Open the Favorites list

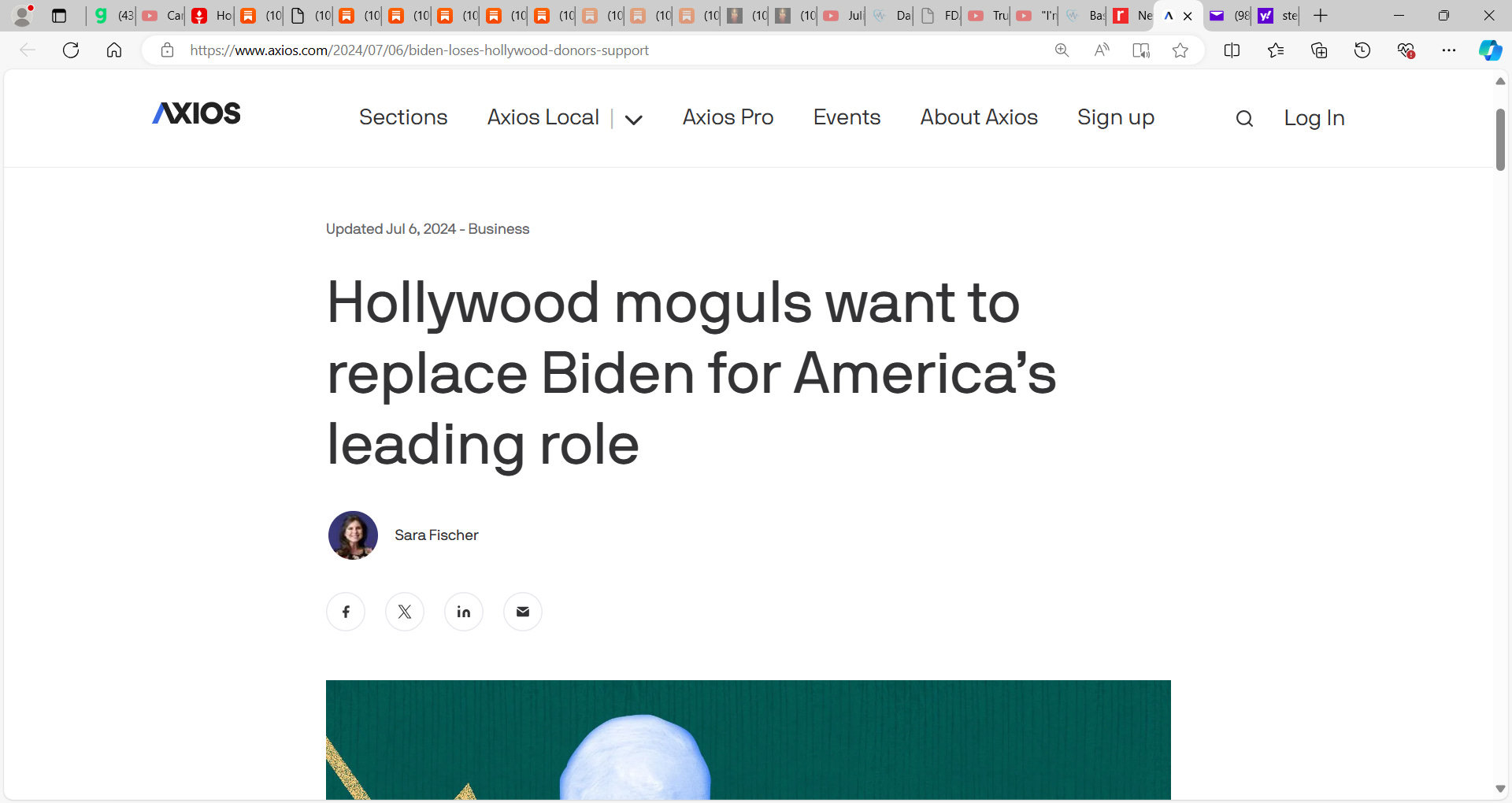click(x=1276, y=50)
